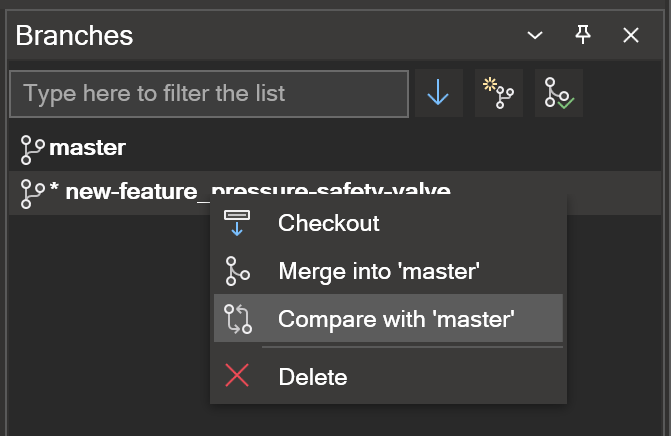Click the Branches panel title
Viewport: 671px width, 436px height.
pyautogui.click(x=74, y=35)
